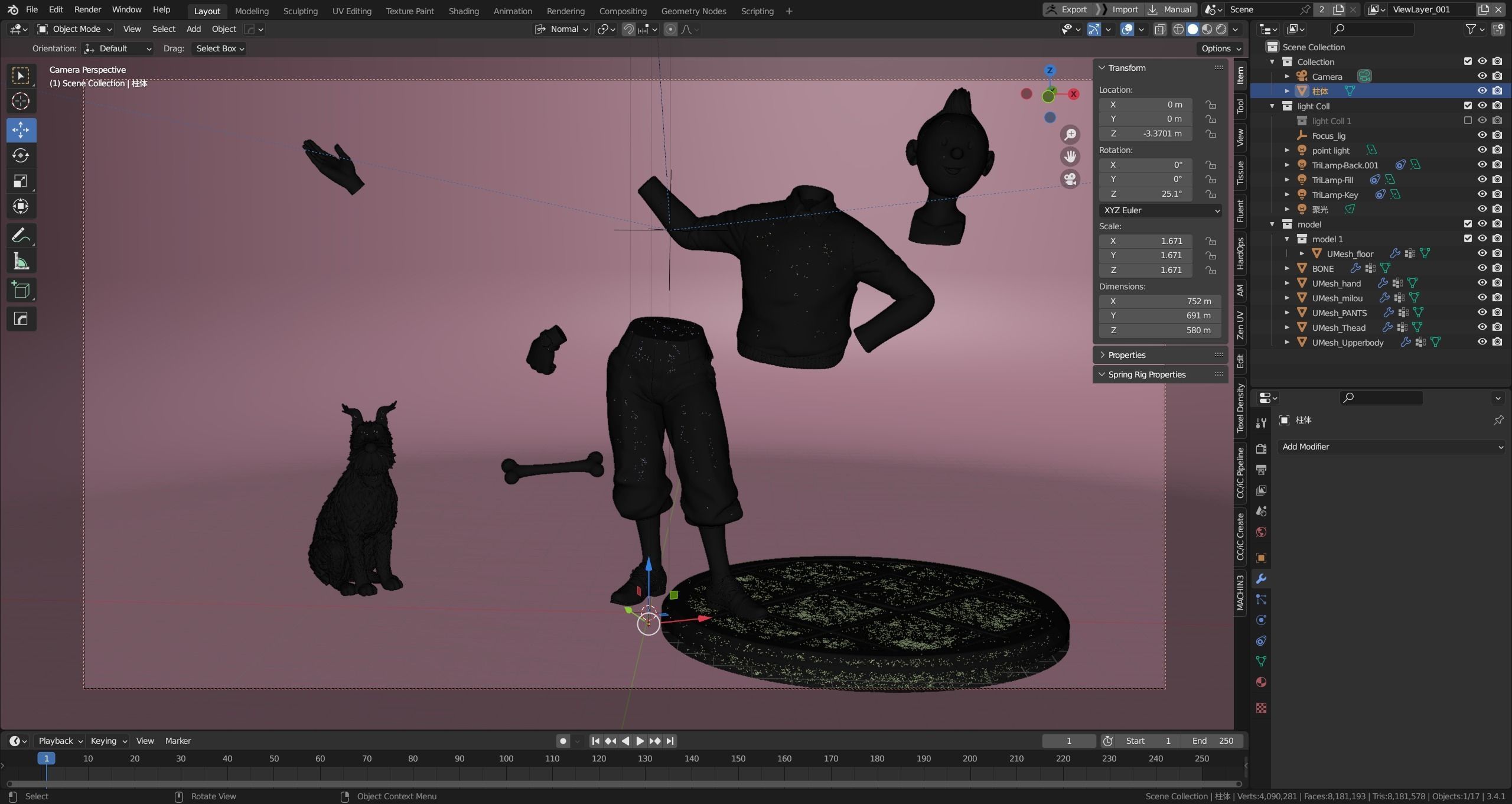Enable the light Coll 1 collection checkbox

[x=1468, y=121]
